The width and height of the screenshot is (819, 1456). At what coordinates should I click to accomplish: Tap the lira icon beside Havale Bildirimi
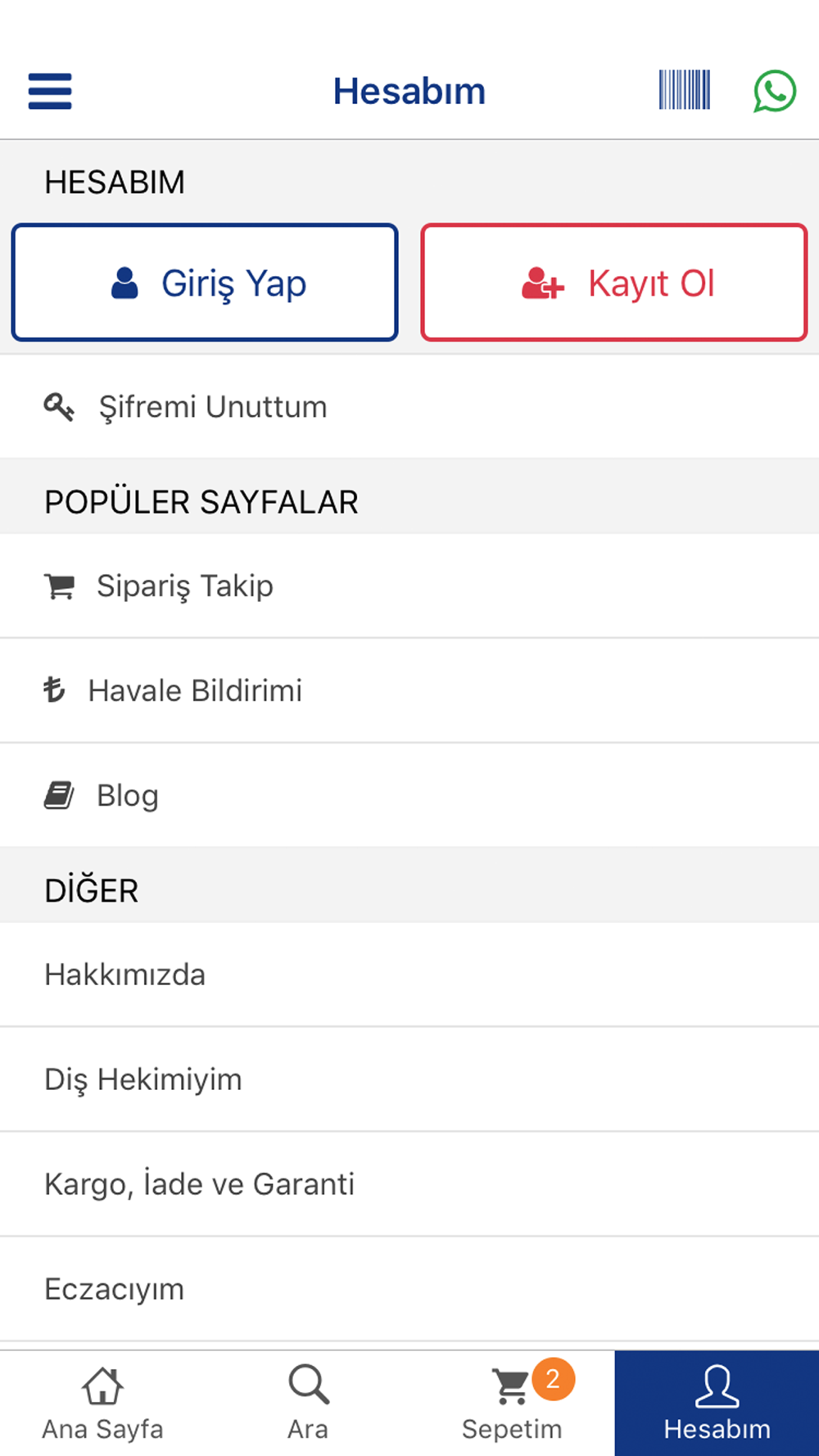(x=54, y=690)
